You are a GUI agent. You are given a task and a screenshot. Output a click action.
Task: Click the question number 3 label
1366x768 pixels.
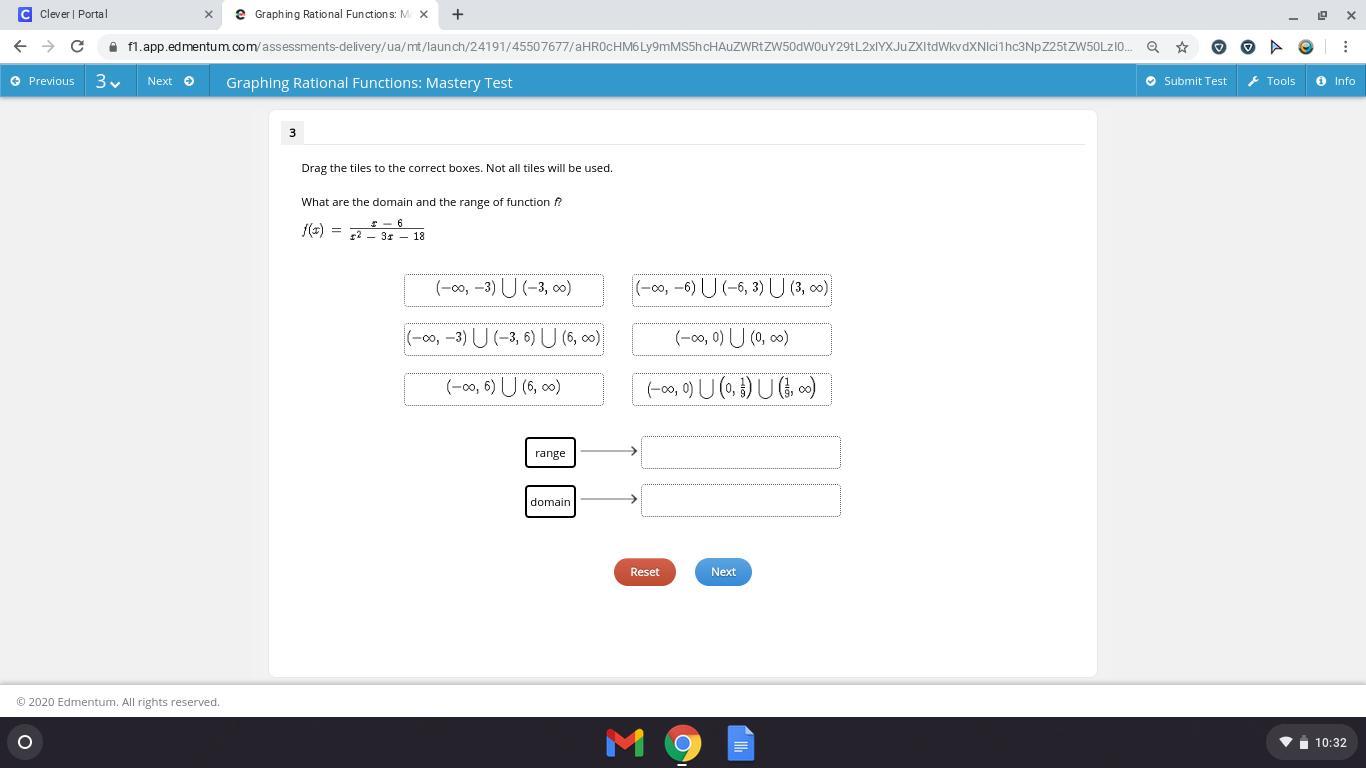click(292, 132)
